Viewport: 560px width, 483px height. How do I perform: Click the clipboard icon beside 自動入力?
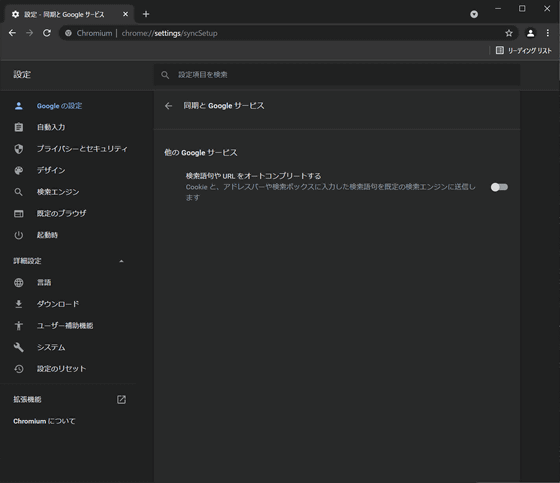(x=19, y=127)
